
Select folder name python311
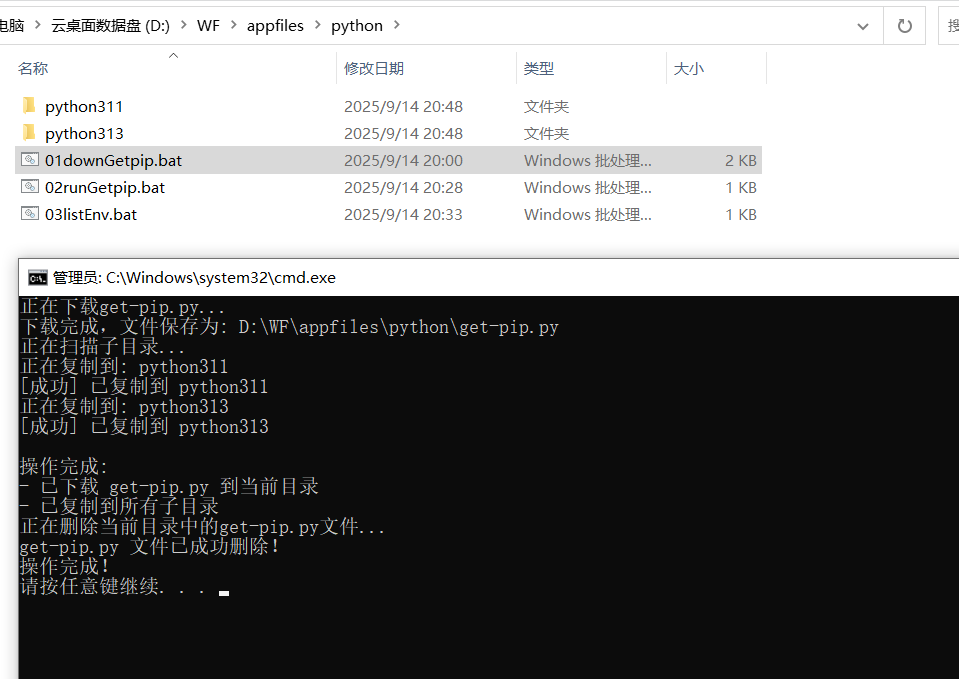click(x=84, y=106)
